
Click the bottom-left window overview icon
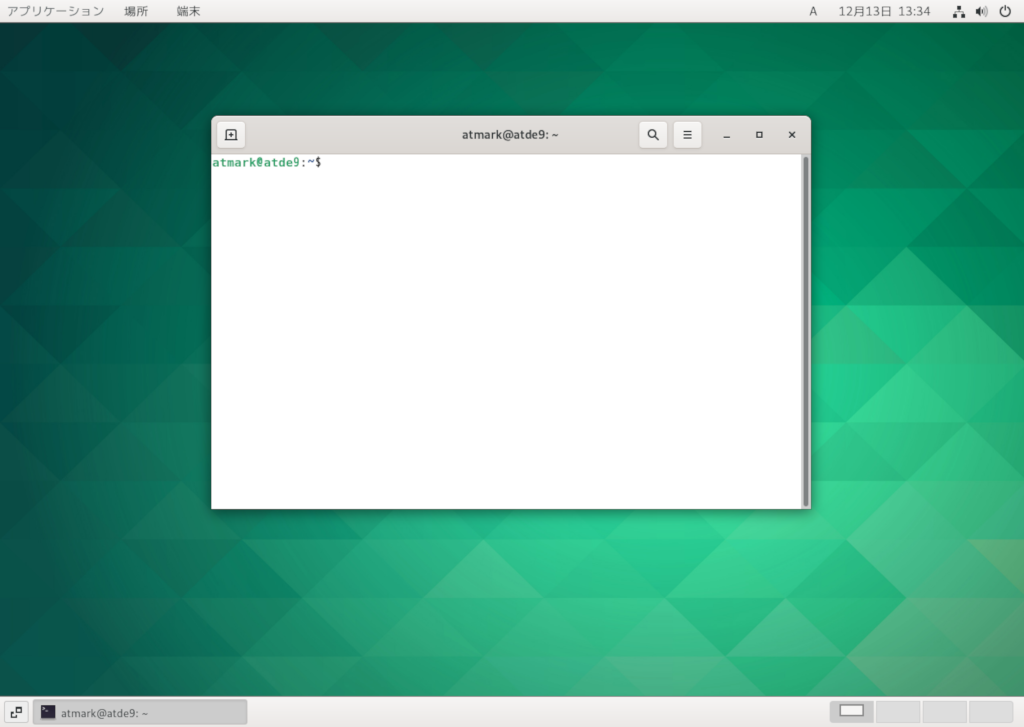pyautogui.click(x=16, y=712)
